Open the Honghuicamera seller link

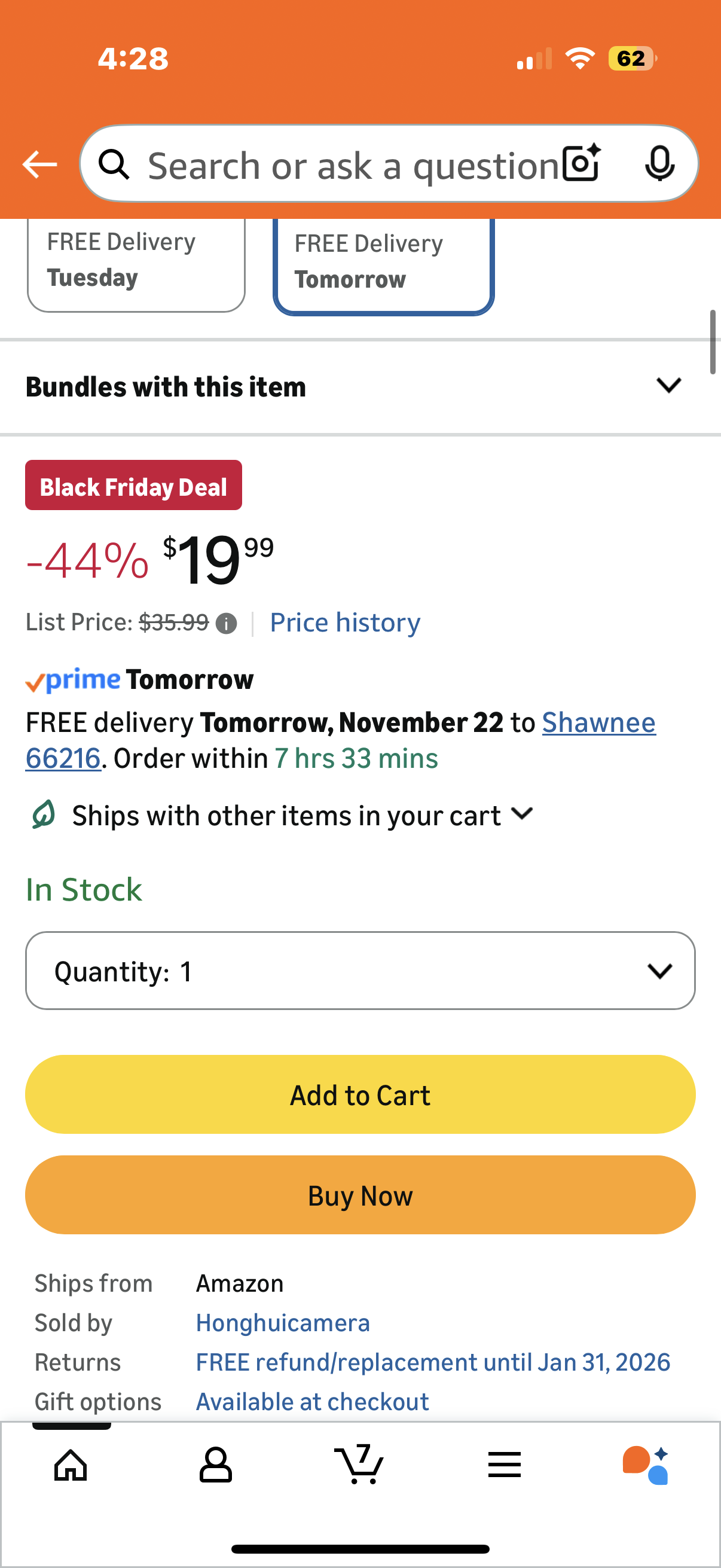tap(283, 1323)
